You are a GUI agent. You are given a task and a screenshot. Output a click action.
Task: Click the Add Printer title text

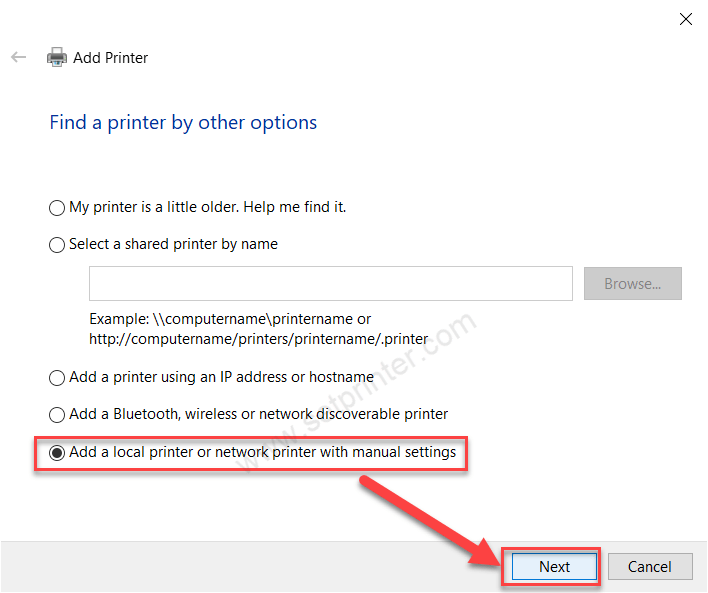click(111, 58)
